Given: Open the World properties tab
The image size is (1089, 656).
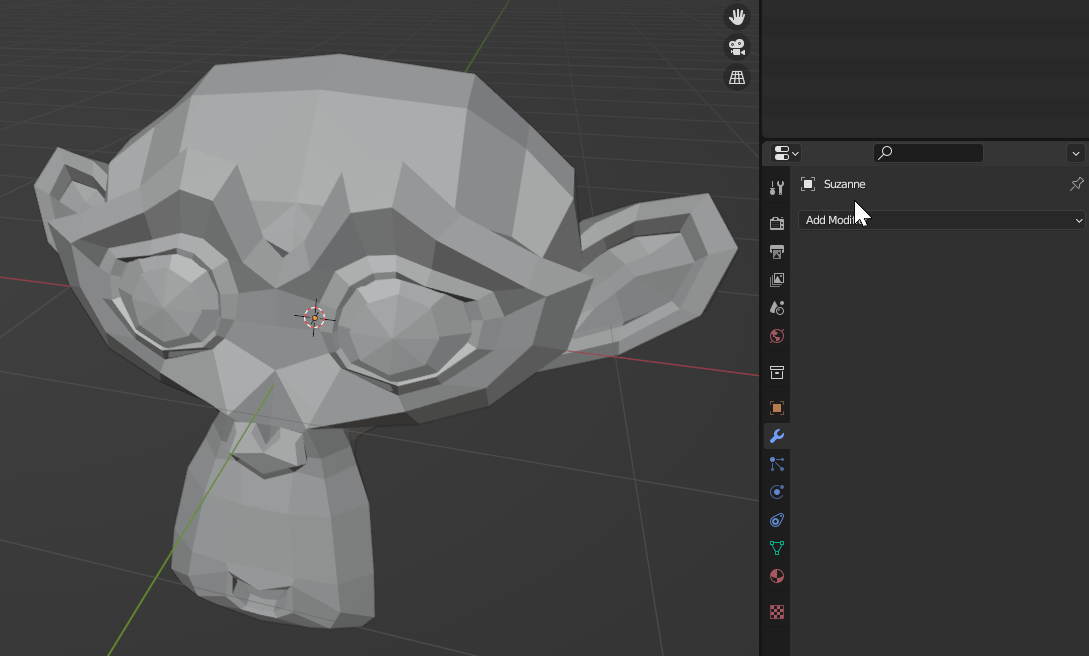Looking at the screenshot, I should click(x=776, y=336).
